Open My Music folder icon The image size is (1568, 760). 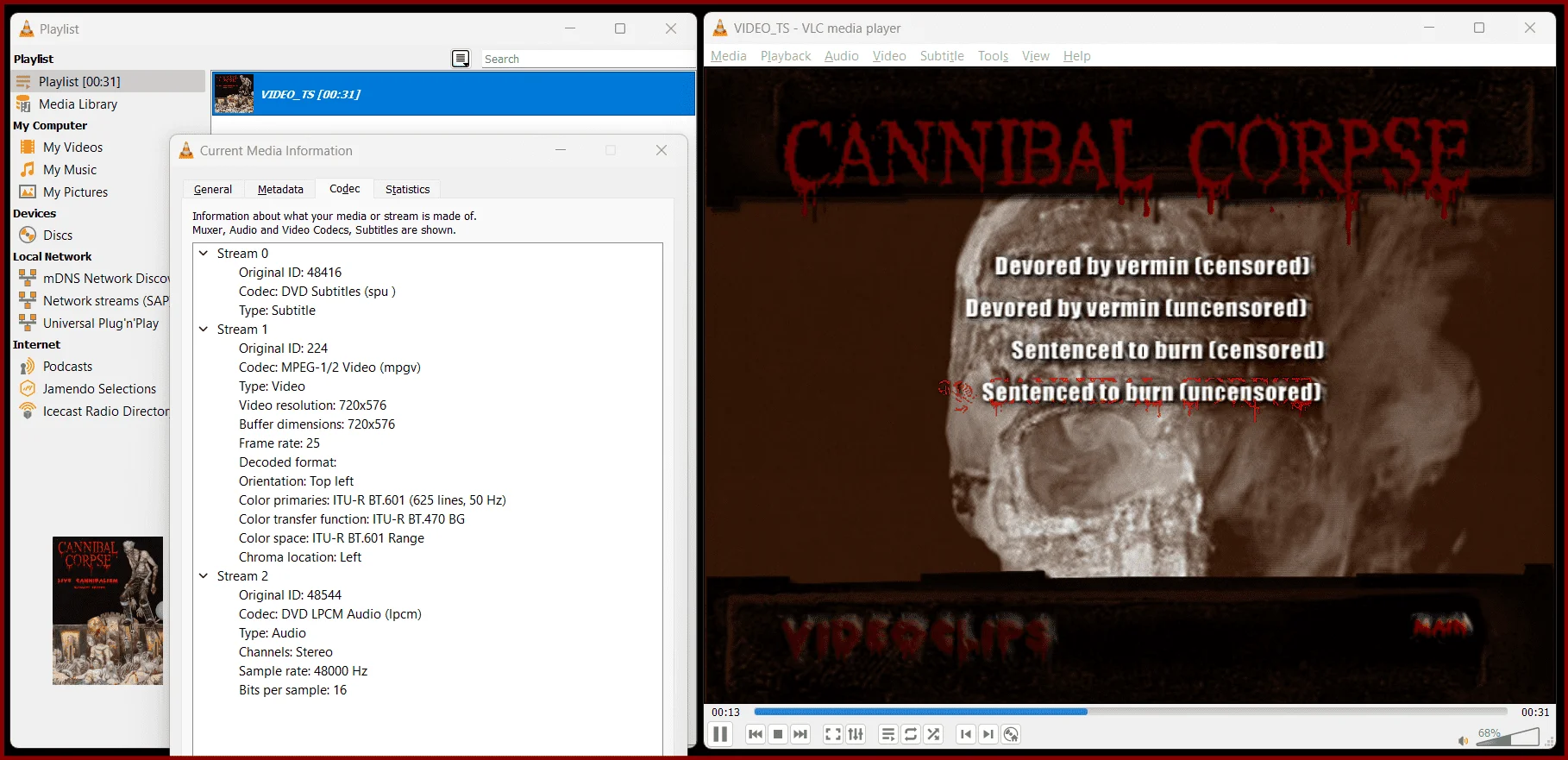tap(28, 170)
